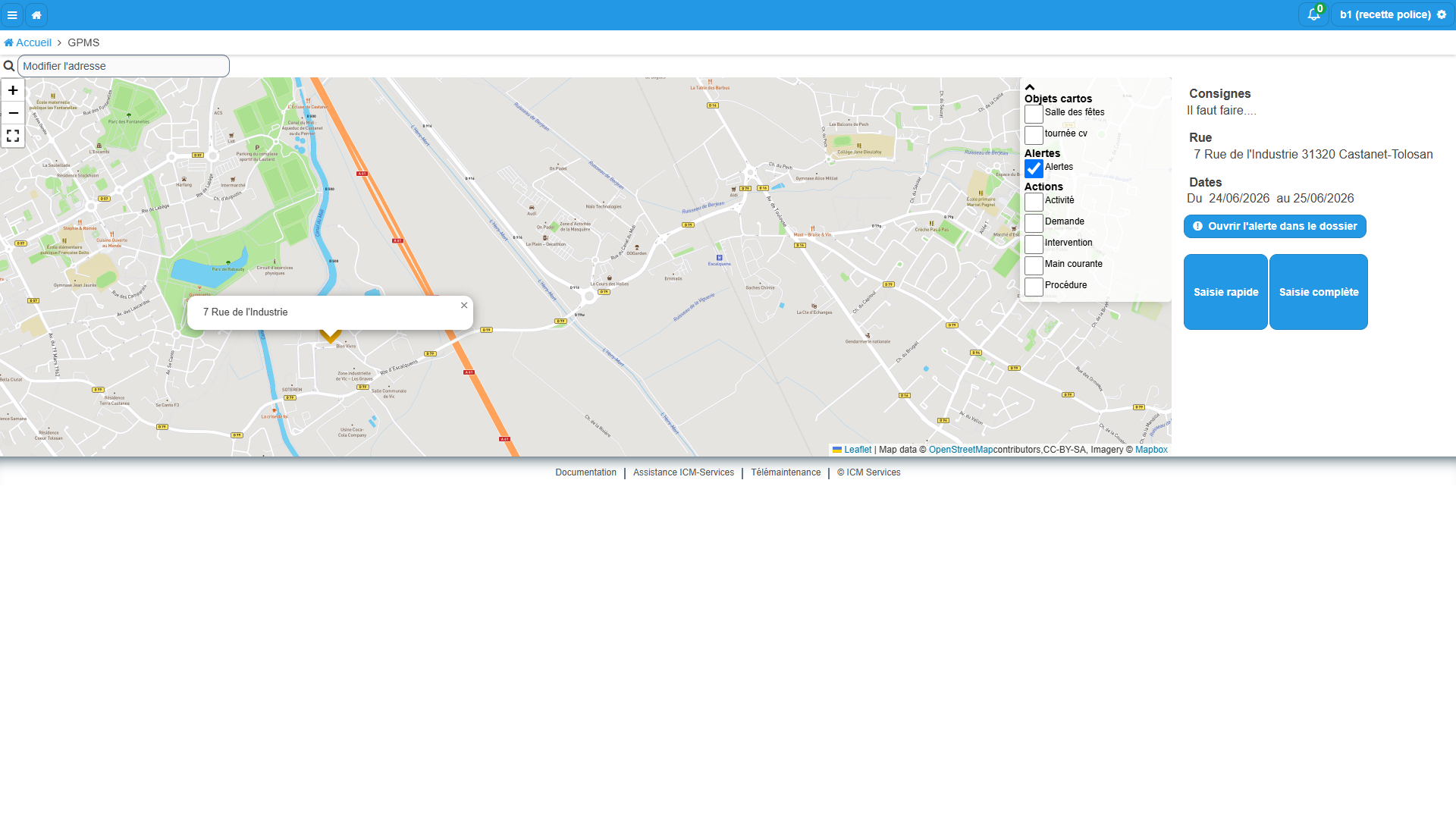Click Ouvrir l'alerte dans le dossier

[1275, 226]
